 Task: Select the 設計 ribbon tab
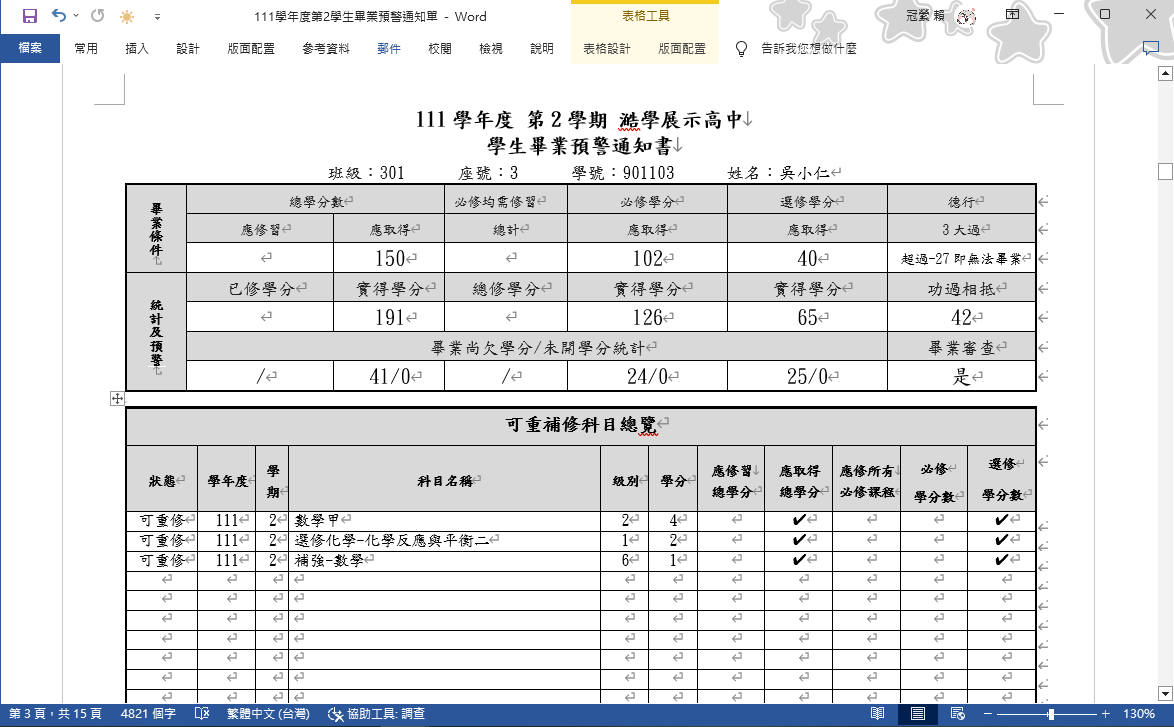point(188,49)
